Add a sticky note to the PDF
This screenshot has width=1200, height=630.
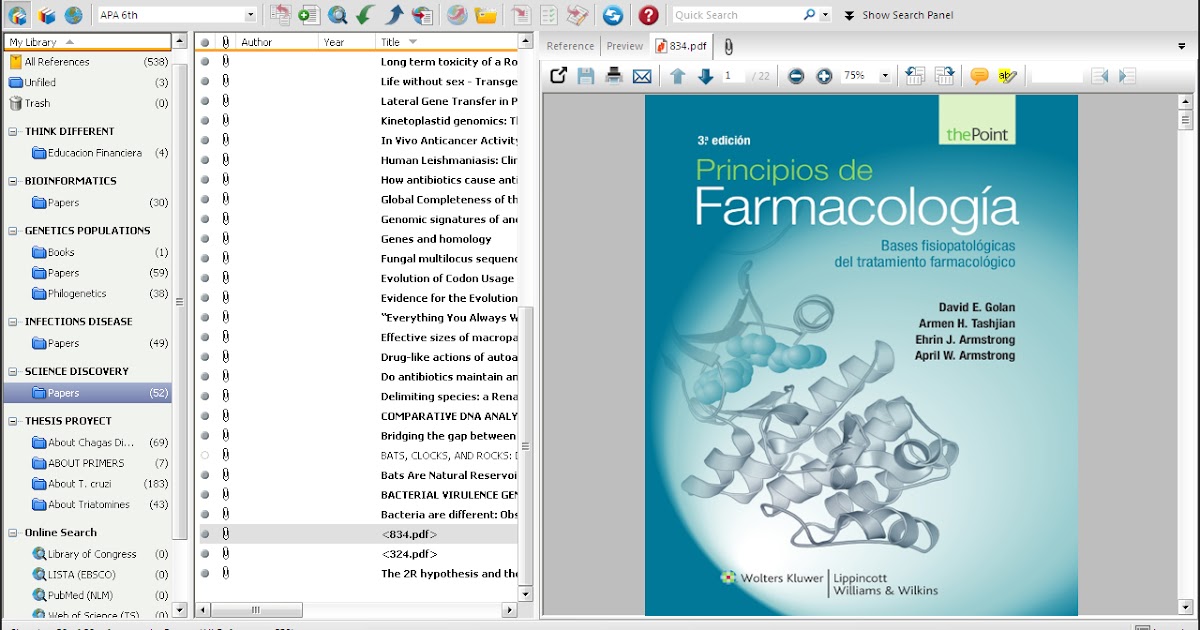[979, 76]
